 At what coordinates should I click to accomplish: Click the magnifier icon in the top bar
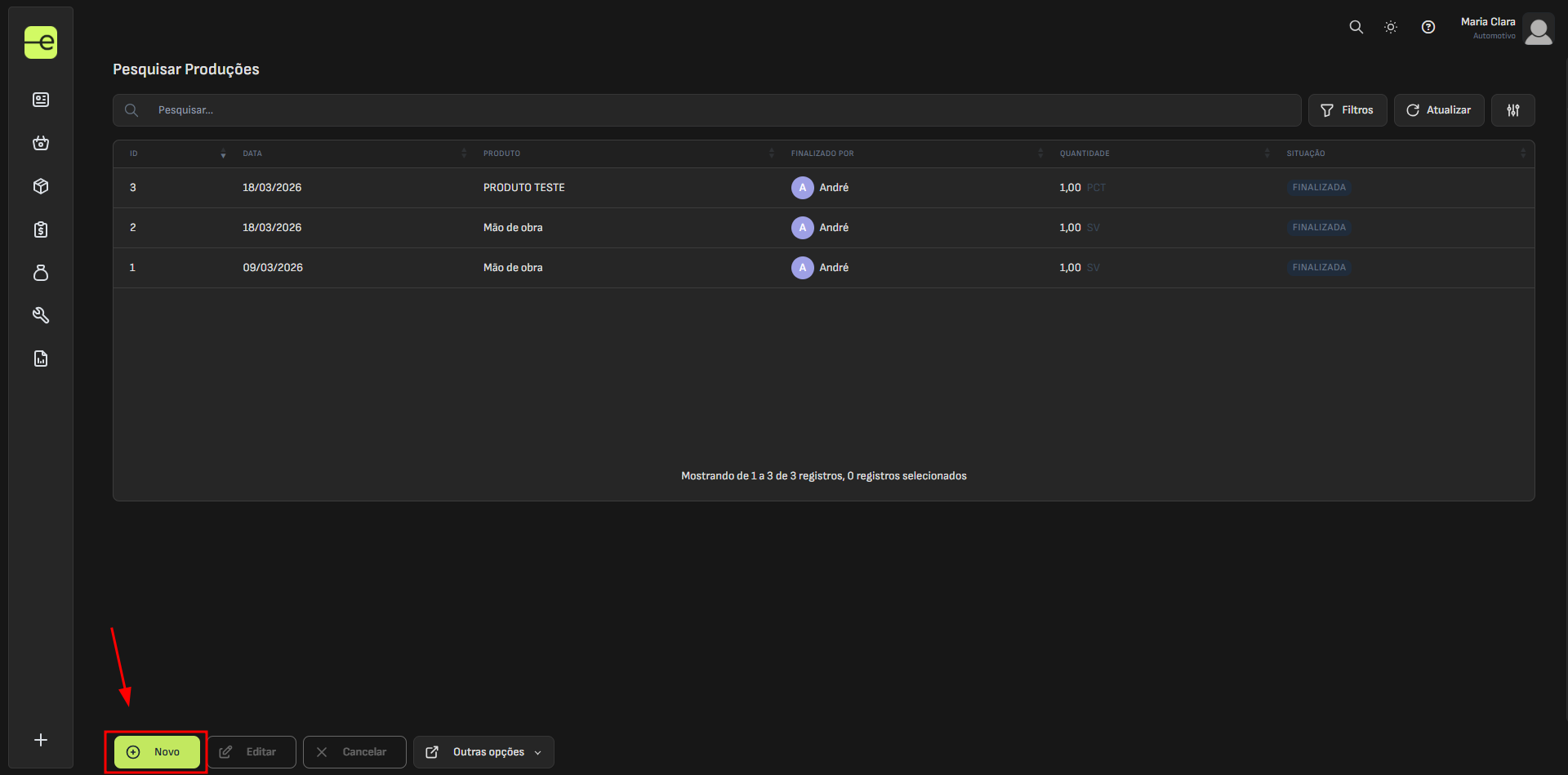[x=1356, y=27]
